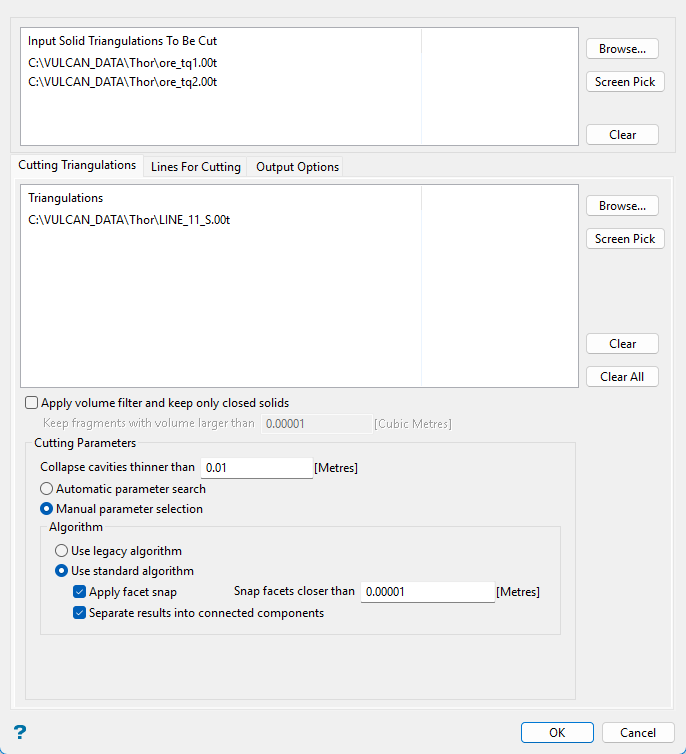Image resolution: width=686 pixels, height=754 pixels.
Task: Open the Output Options tab
Action: 297,167
